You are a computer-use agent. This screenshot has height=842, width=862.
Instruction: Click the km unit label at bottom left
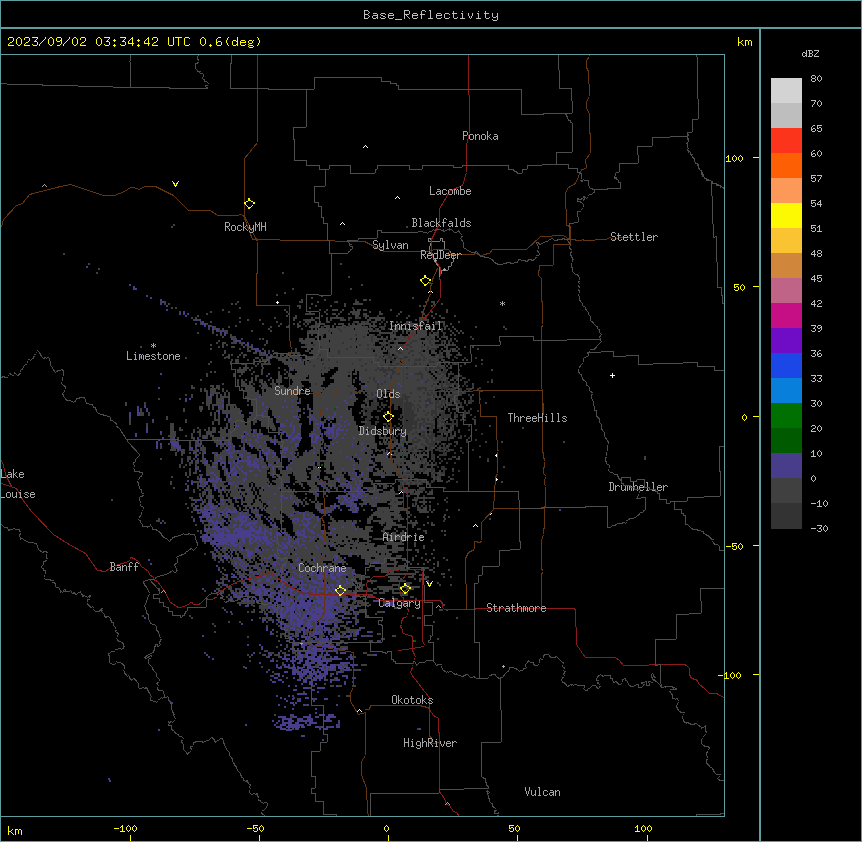tap(15, 830)
